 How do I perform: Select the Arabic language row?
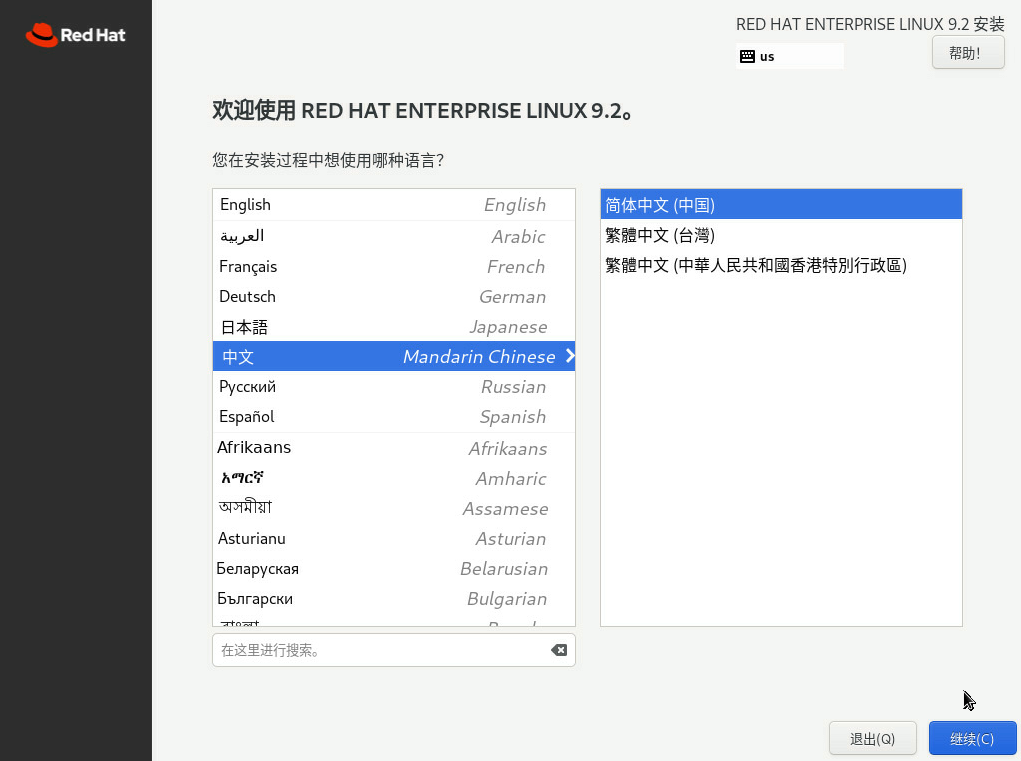point(393,236)
